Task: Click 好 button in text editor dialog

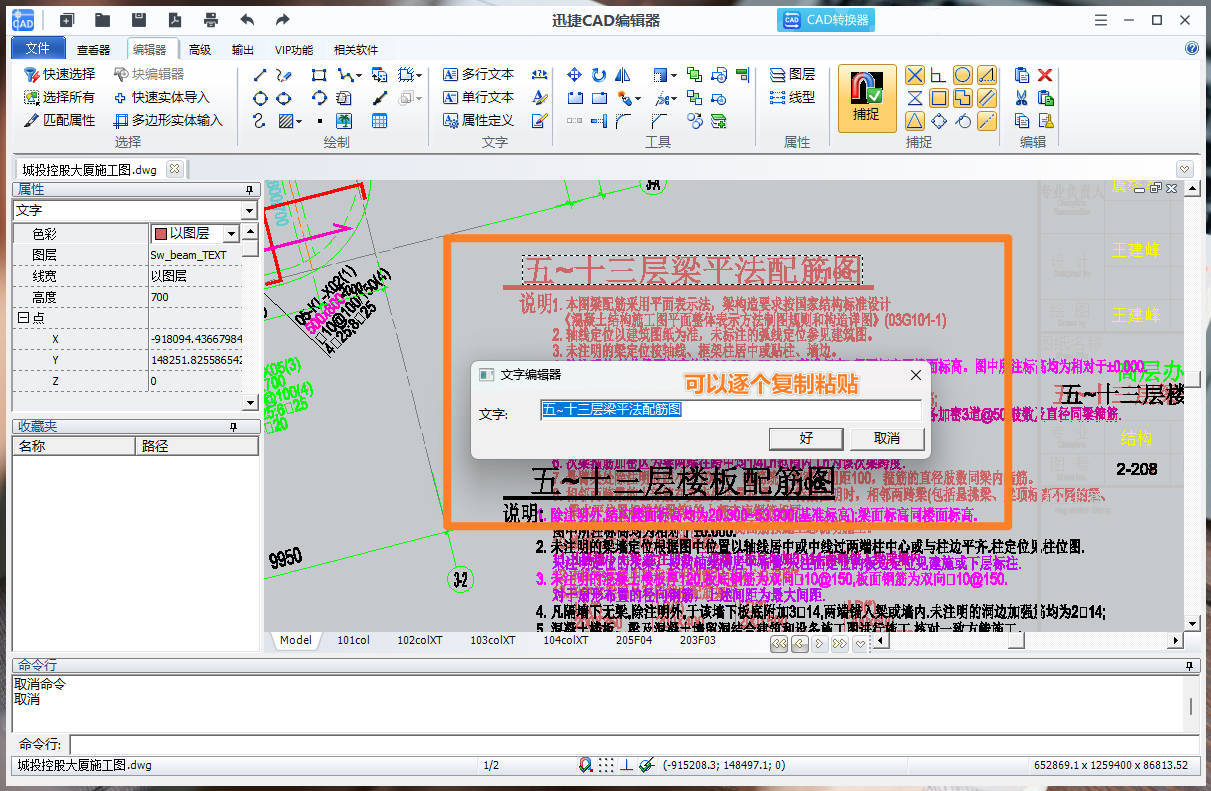Action: coord(807,439)
